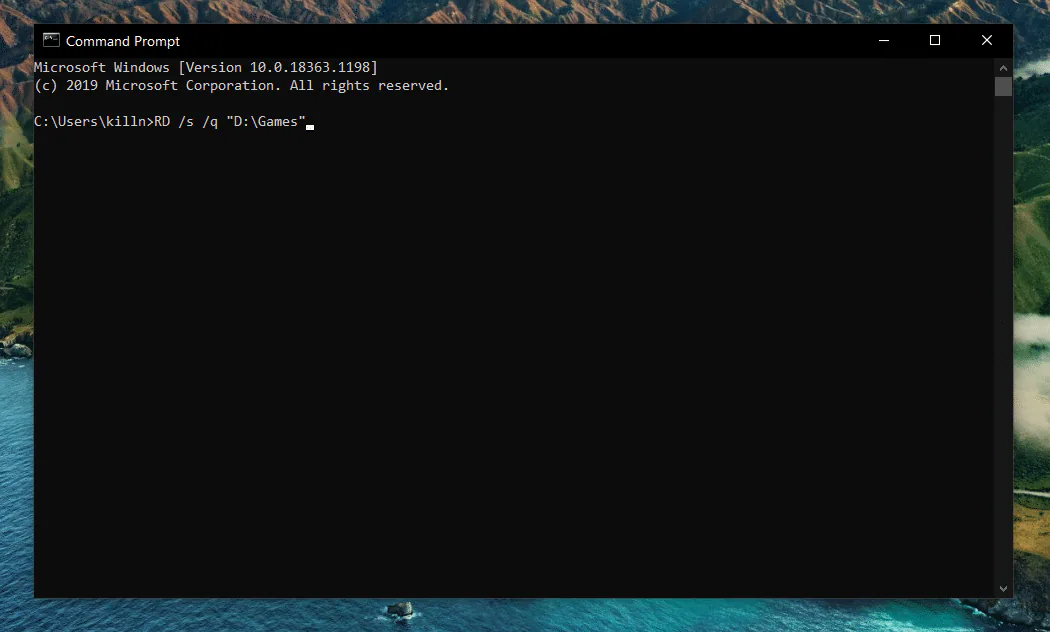The image size is (1050, 632).
Task: Click the C:\Users\killn> prompt path
Action: pyautogui.click(x=94, y=121)
